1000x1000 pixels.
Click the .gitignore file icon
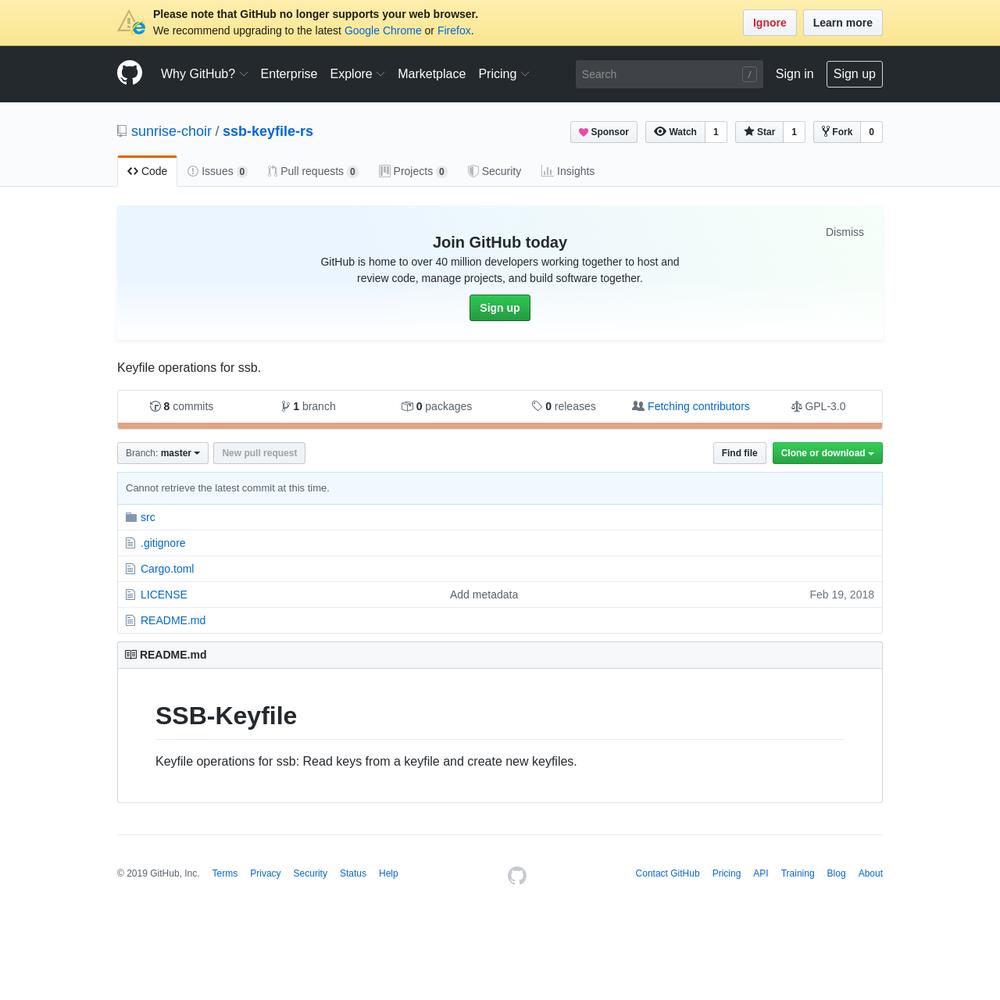pos(131,543)
